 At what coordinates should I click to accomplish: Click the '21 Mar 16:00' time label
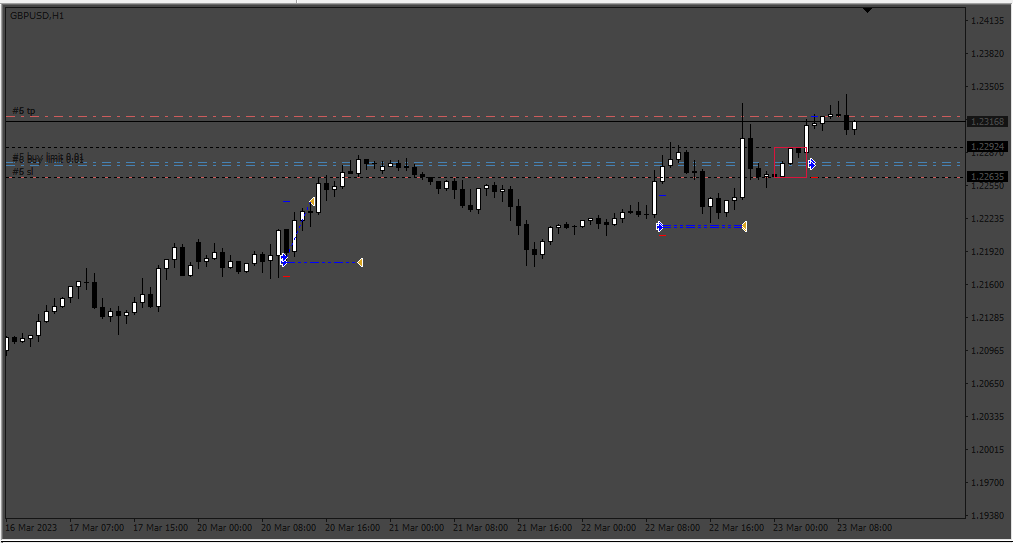pyautogui.click(x=544, y=527)
